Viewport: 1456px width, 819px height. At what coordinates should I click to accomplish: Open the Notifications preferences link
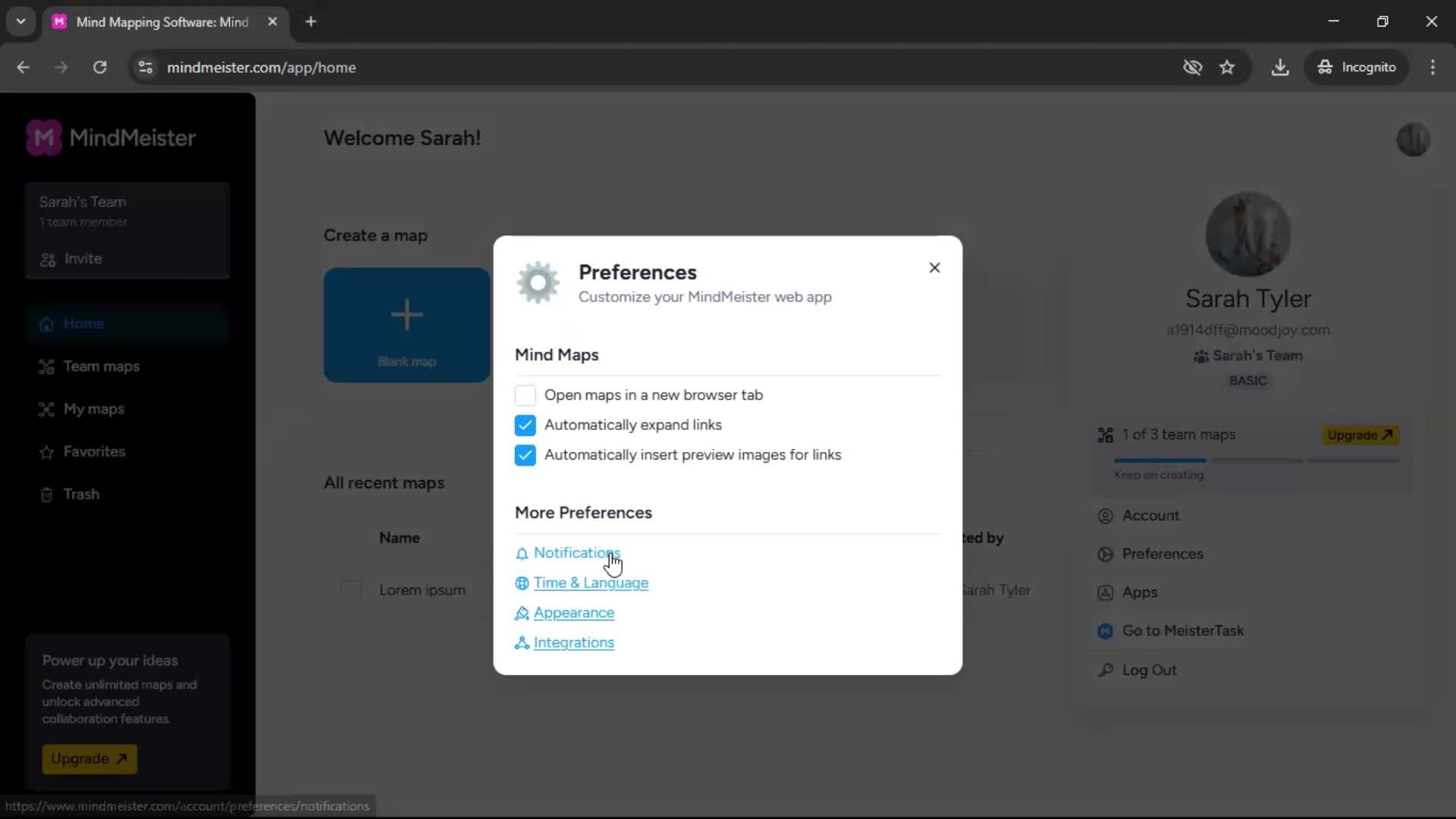pos(576,553)
